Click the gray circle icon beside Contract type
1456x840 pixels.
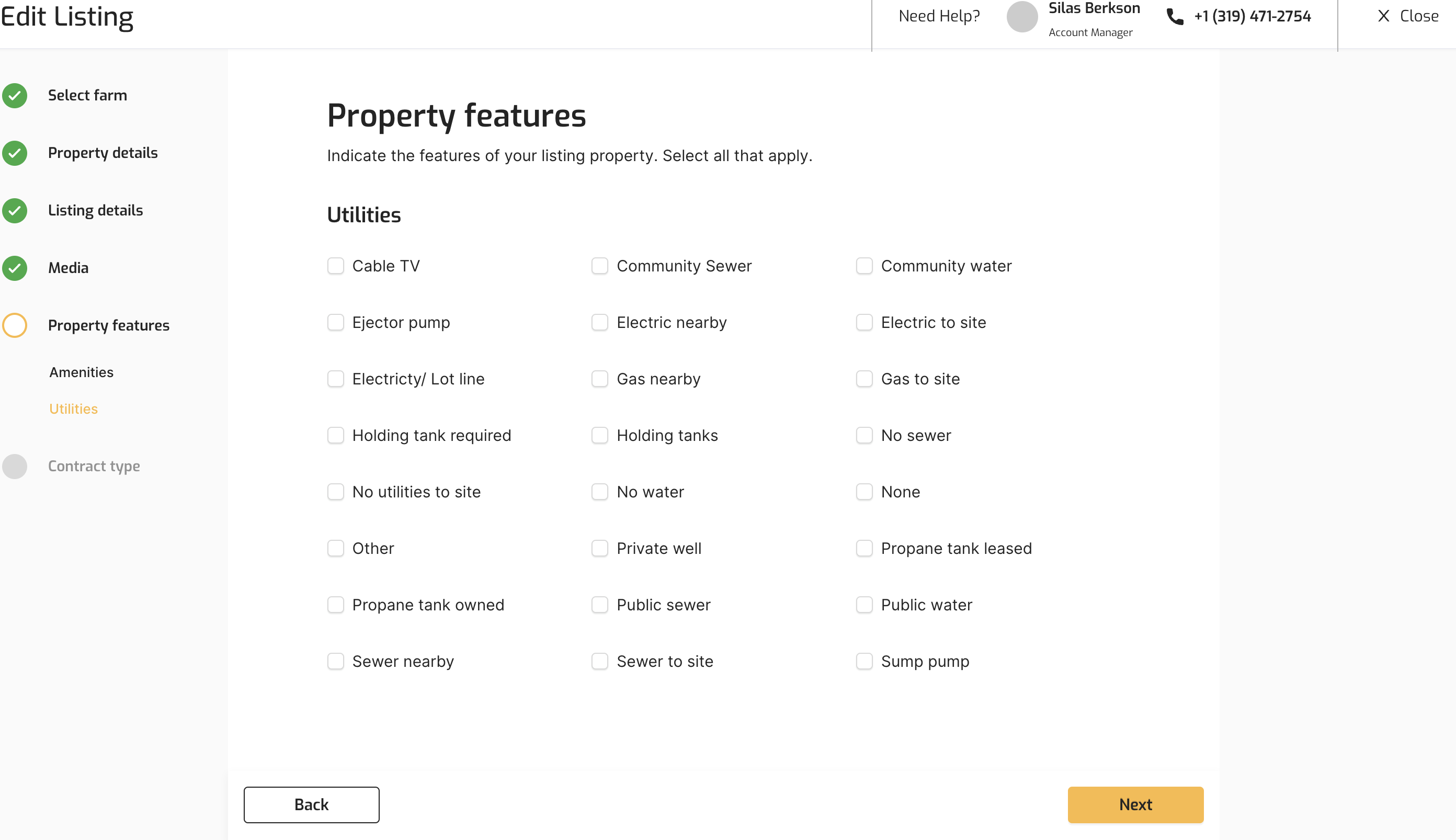coord(15,466)
